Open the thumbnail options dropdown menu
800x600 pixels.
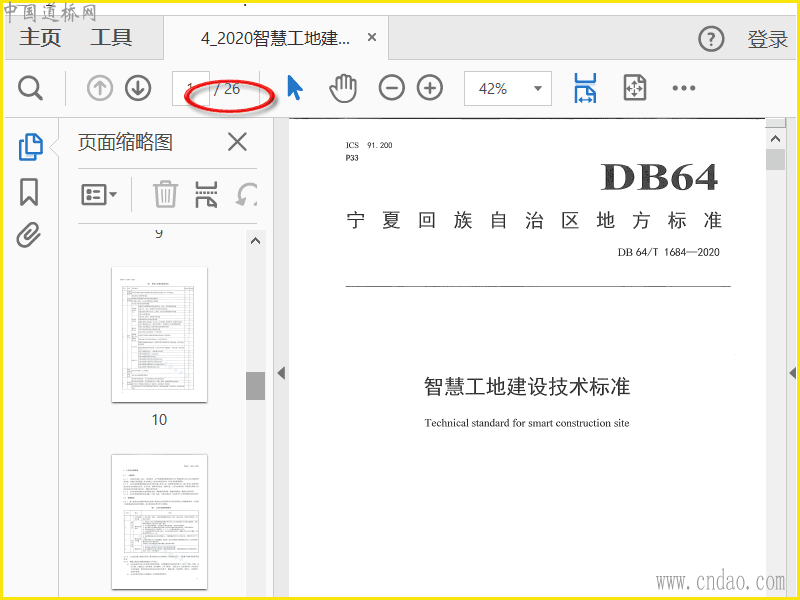(x=99, y=194)
